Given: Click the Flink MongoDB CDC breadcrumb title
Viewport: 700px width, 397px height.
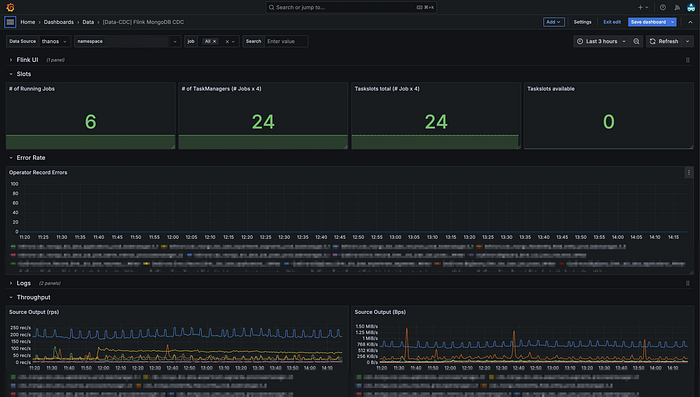Looking at the screenshot, I should click(x=143, y=22).
